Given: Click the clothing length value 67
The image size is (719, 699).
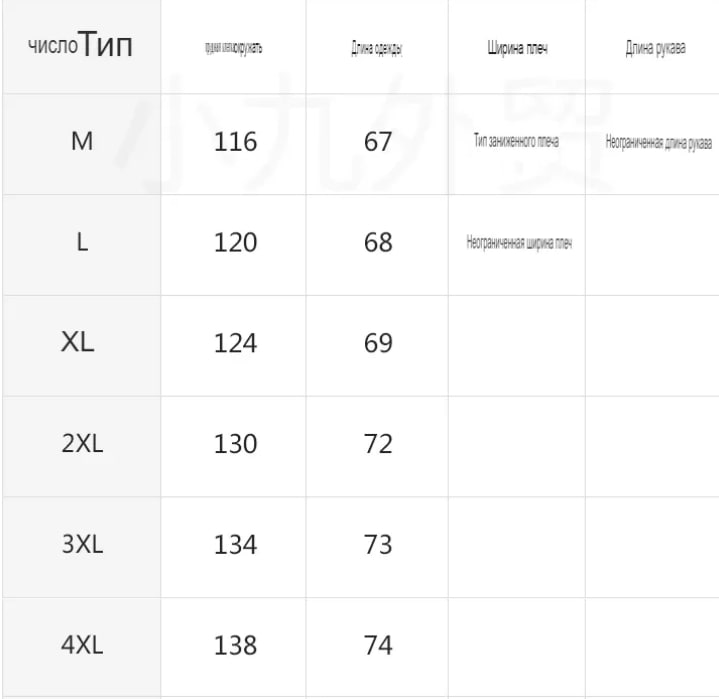Looking at the screenshot, I should [378, 142].
